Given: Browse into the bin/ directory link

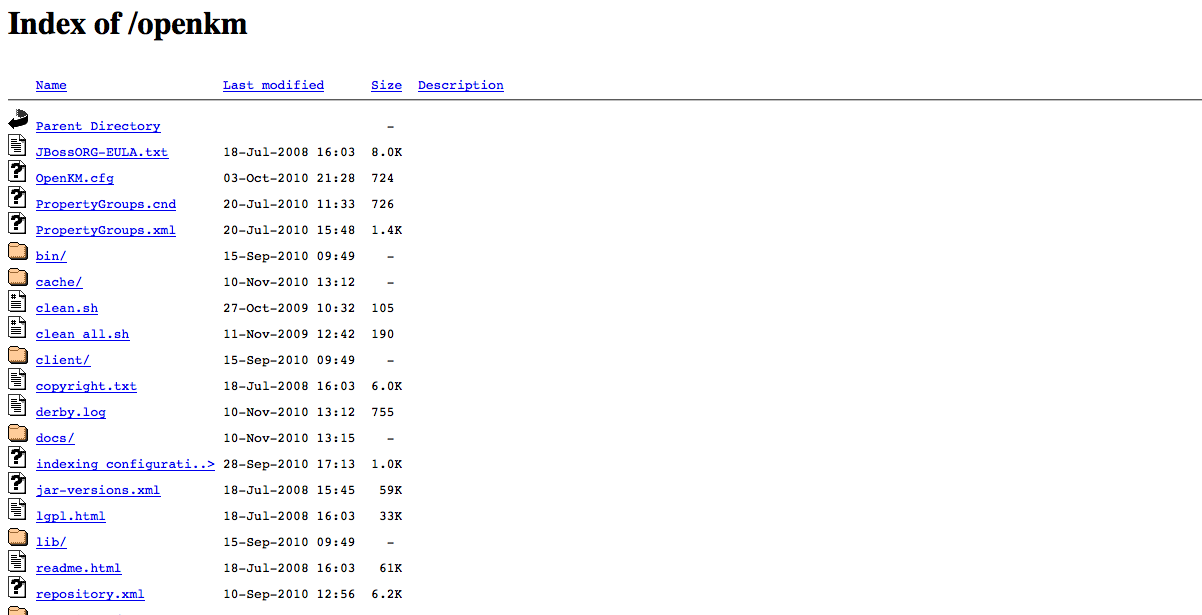Looking at the screenshot, I should (x=51, y=256).
